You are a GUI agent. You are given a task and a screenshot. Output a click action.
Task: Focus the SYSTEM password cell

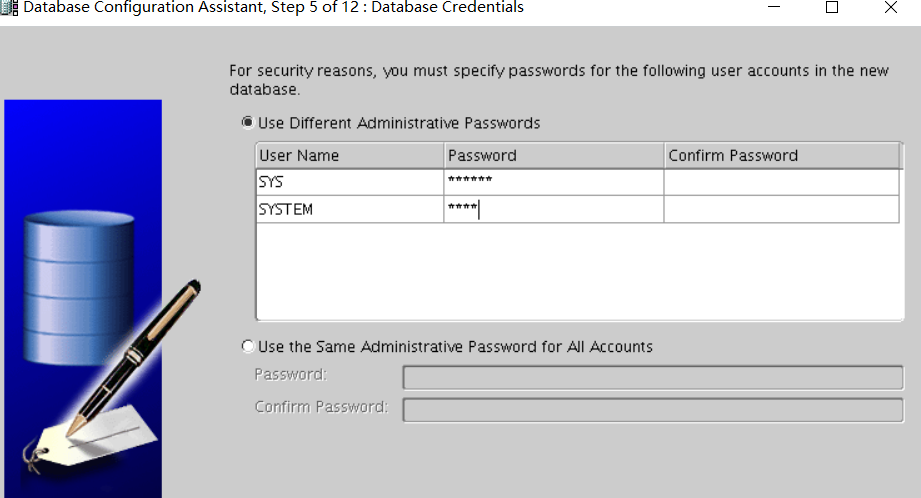554,209
